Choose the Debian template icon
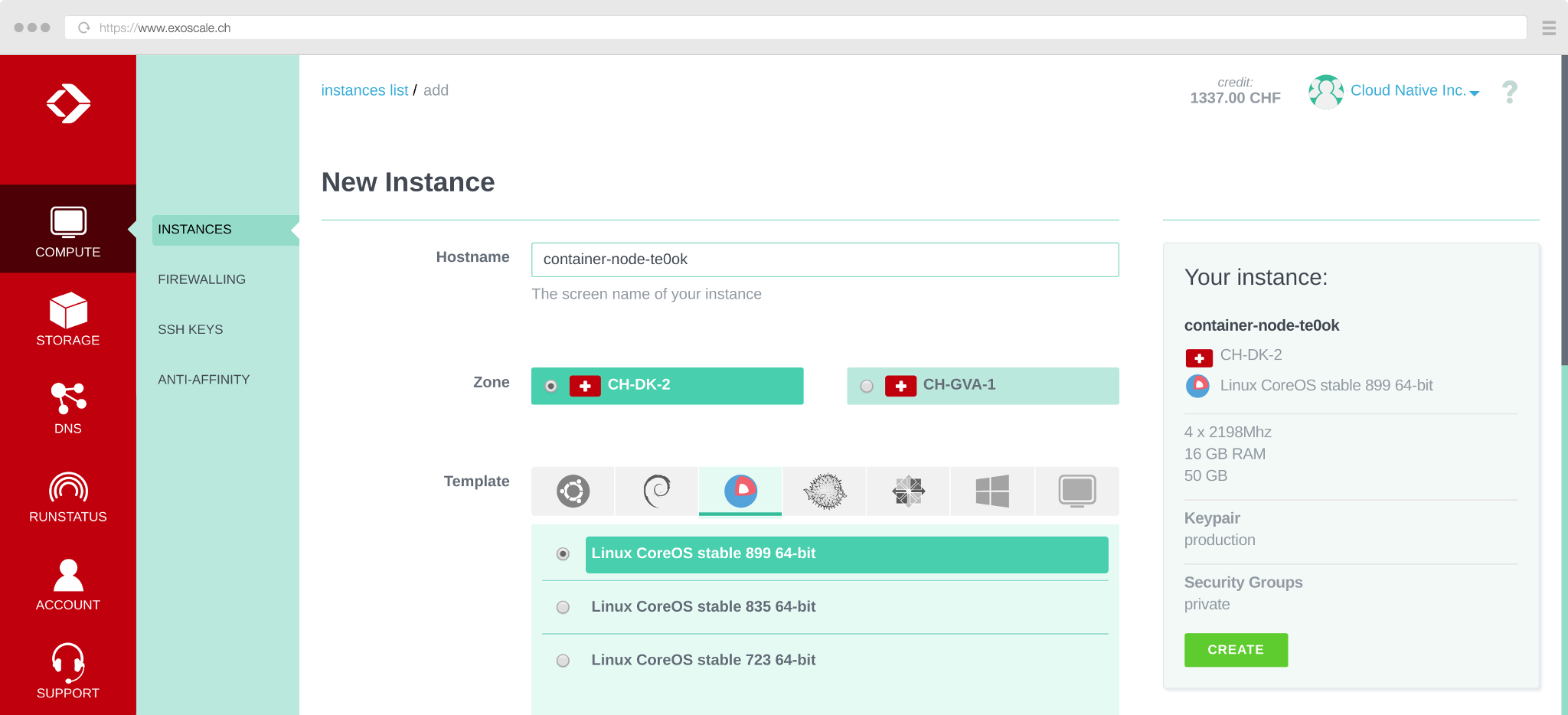 click(656, 491)
